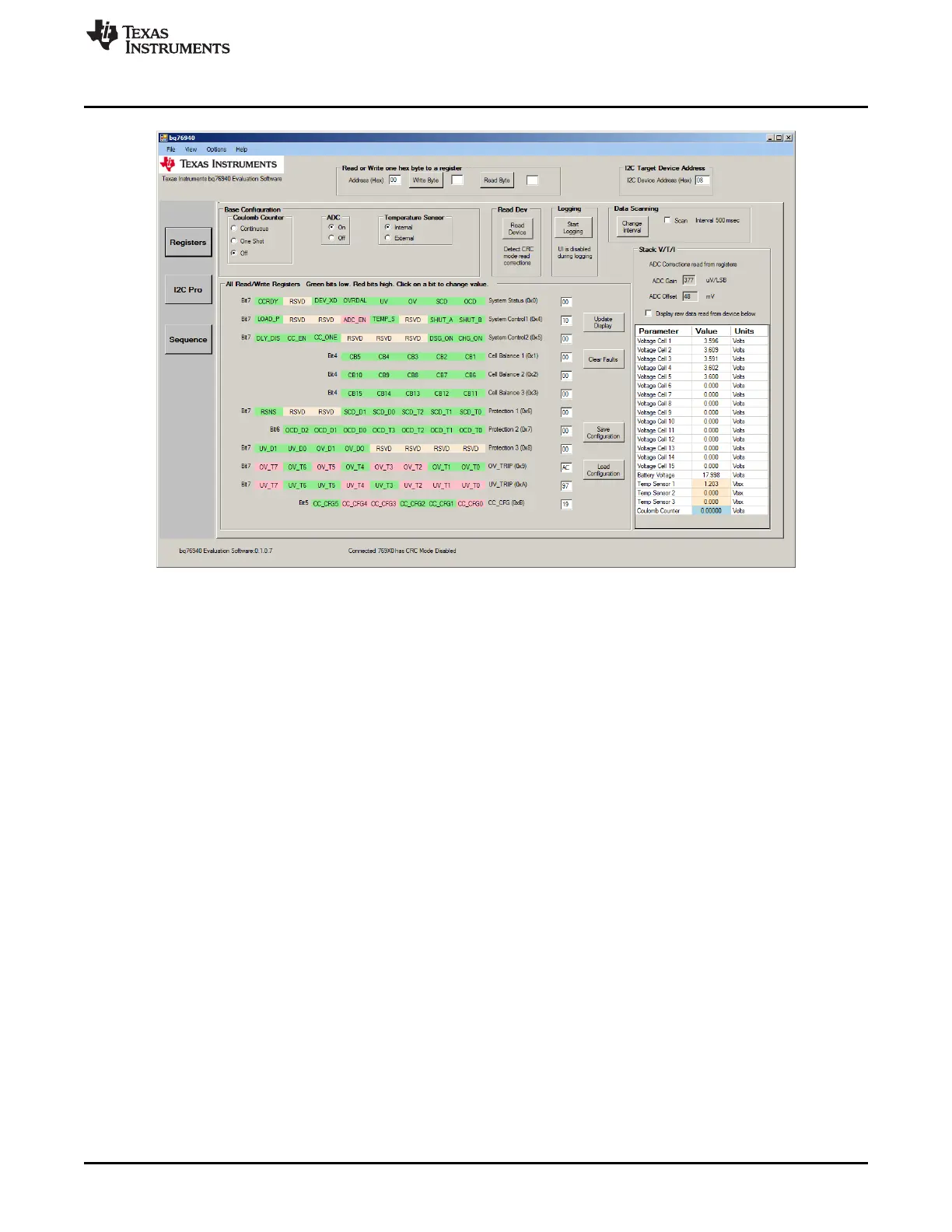Check Display raw data read from device
Image resolution: width=952 pixels, height=1232 pixels.
(649, 313)
